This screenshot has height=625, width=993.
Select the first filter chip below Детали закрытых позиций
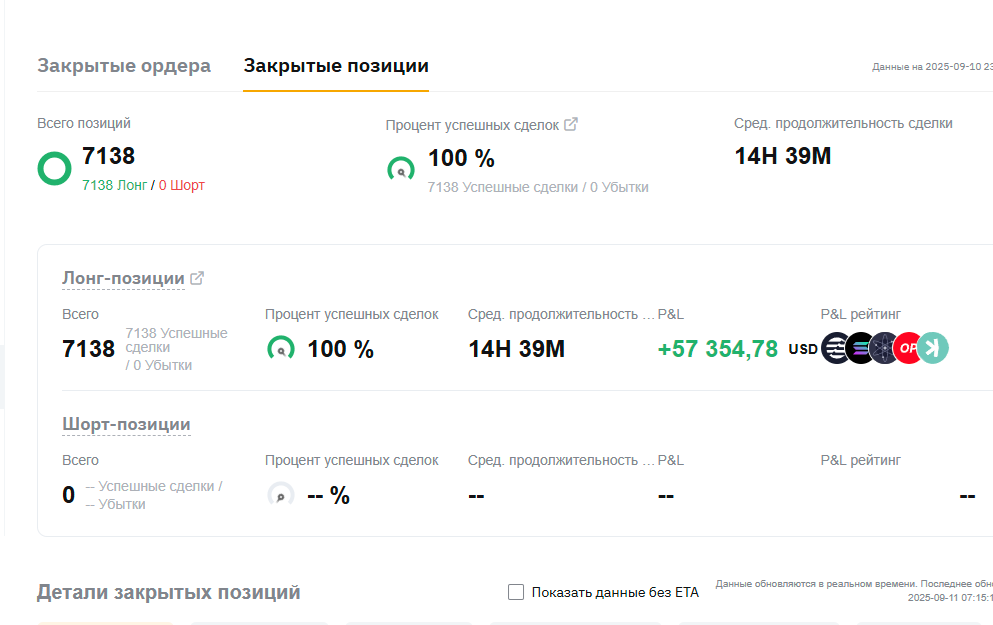[105, 622]
